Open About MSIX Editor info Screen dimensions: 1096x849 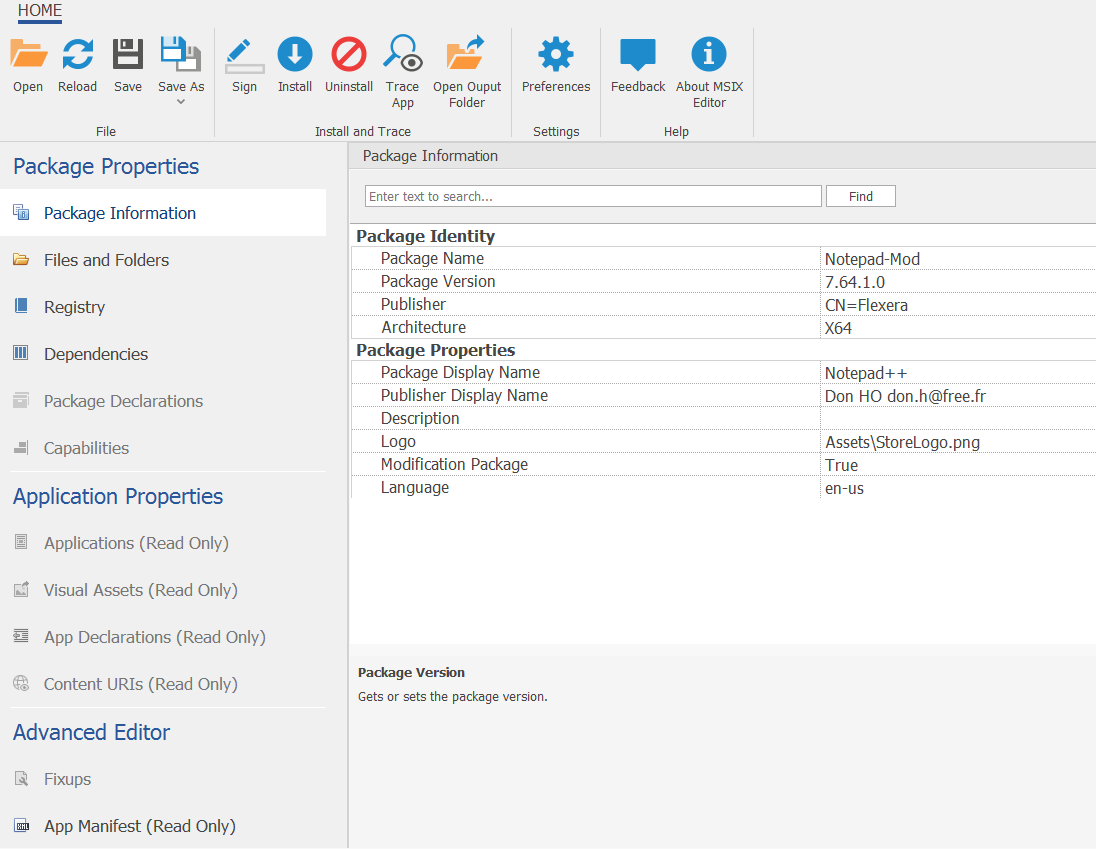(709, 55)
